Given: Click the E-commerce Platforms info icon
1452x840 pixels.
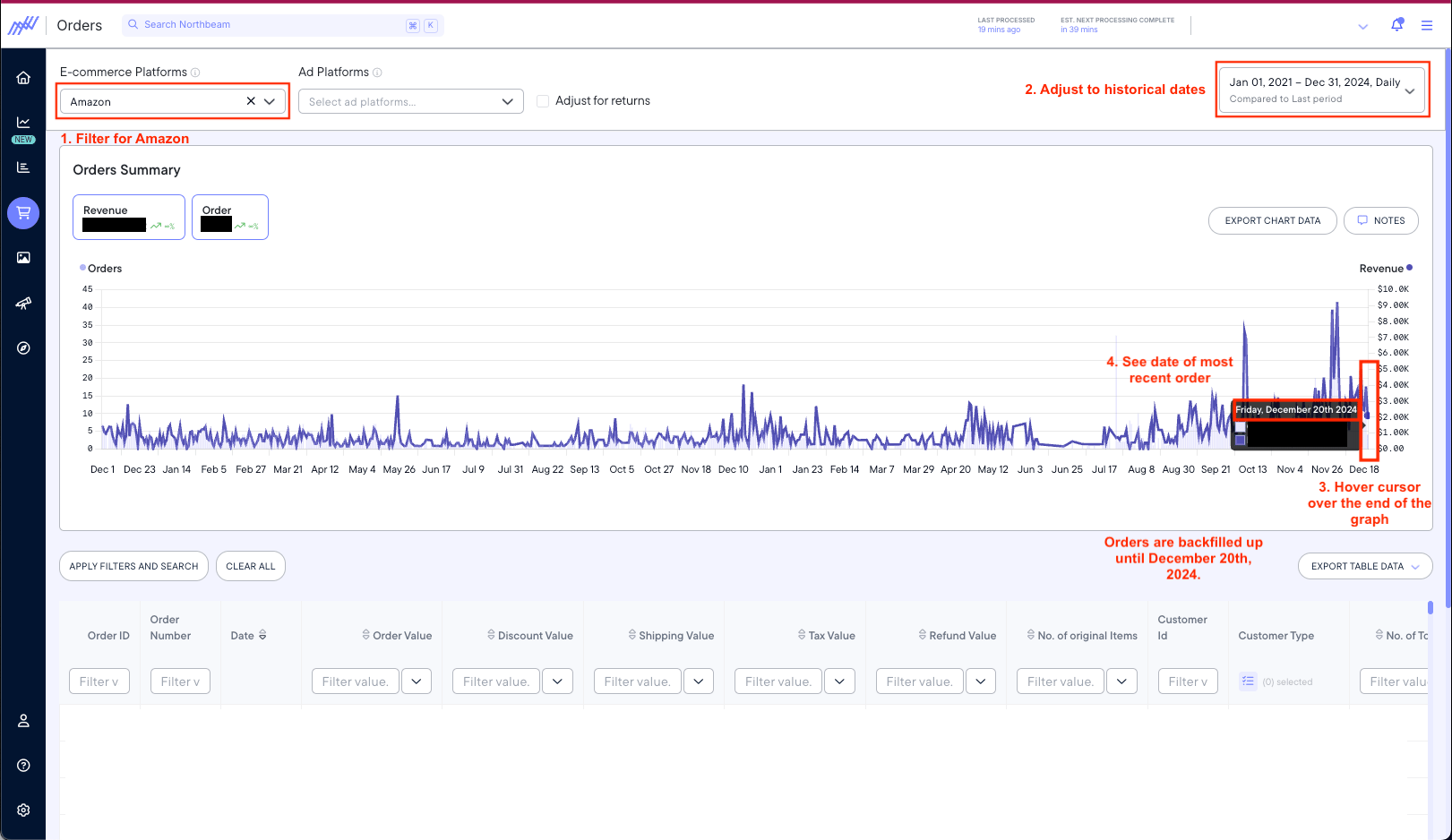Looking at the screenshot, I should coord(195,73).
